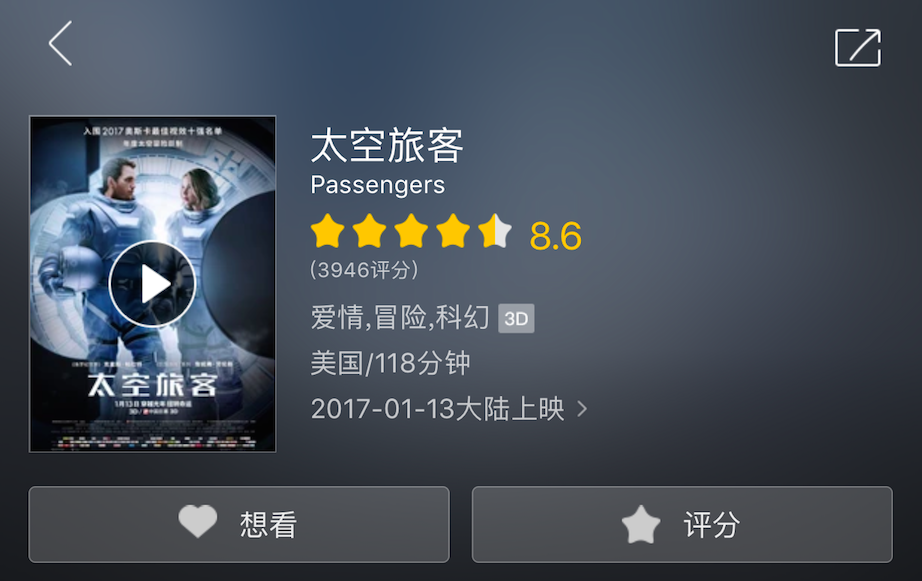This screenshot has height=581, width=922.
Task: Tap the heart icon for 想看
Action: pos(198,521)
